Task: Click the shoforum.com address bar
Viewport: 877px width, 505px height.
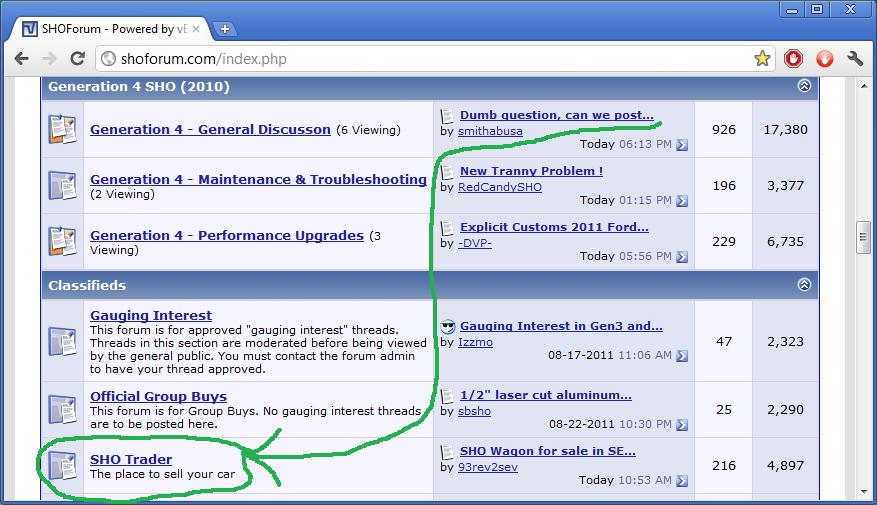Action: 435,58
